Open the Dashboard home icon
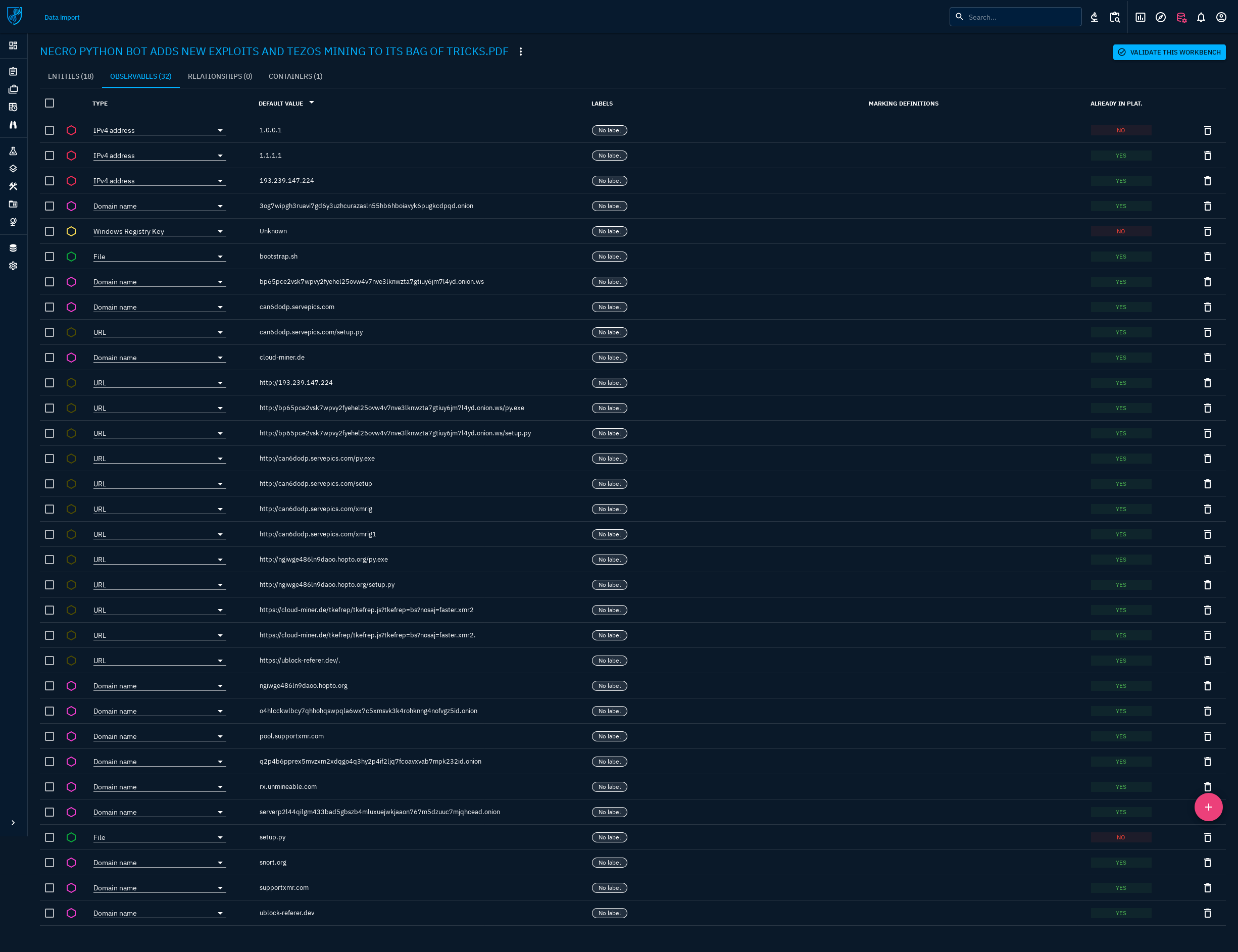Viewport: 1238px width, 952px height. [13, 46]
